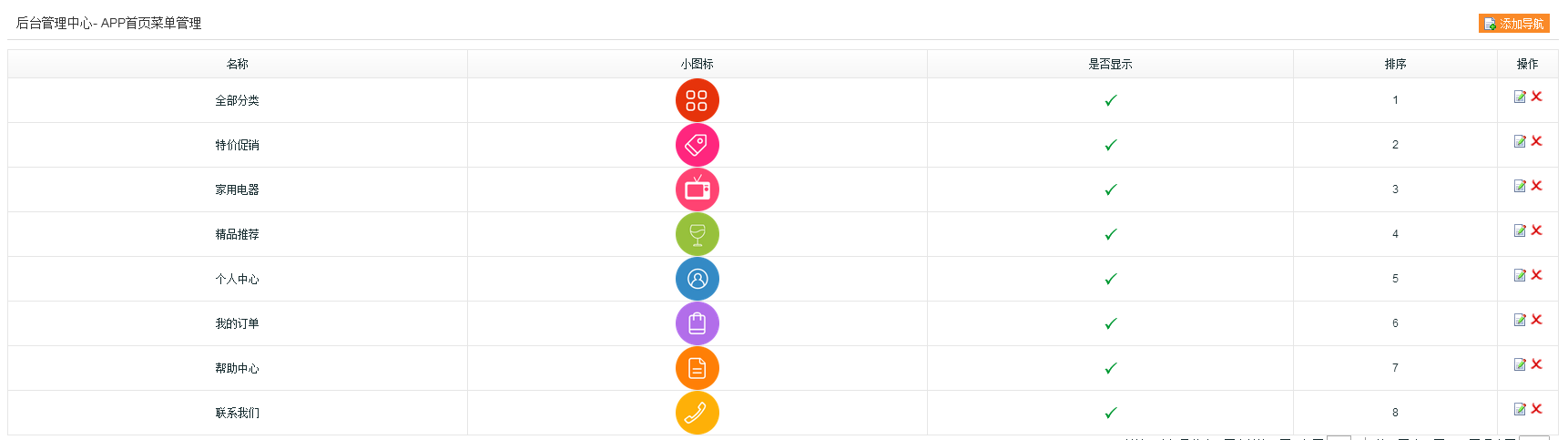The image size is (1568, 440).
Task: Delete the 特价促销 menu entry
Action: point(1536,141)
